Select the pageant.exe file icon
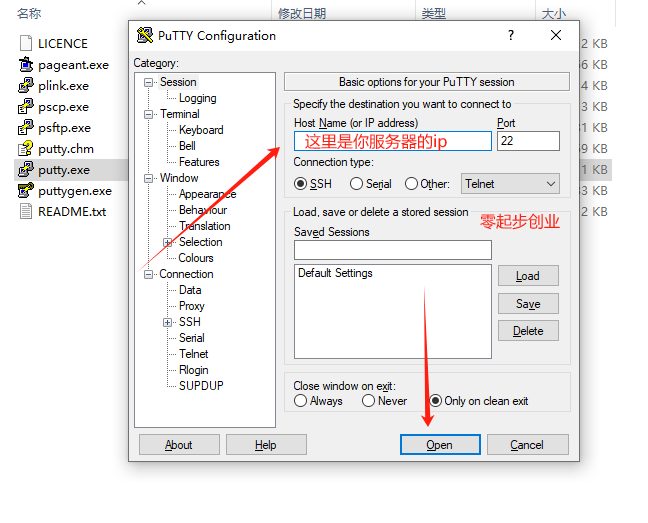Viewport: 648px width, 523px height. 27,65
